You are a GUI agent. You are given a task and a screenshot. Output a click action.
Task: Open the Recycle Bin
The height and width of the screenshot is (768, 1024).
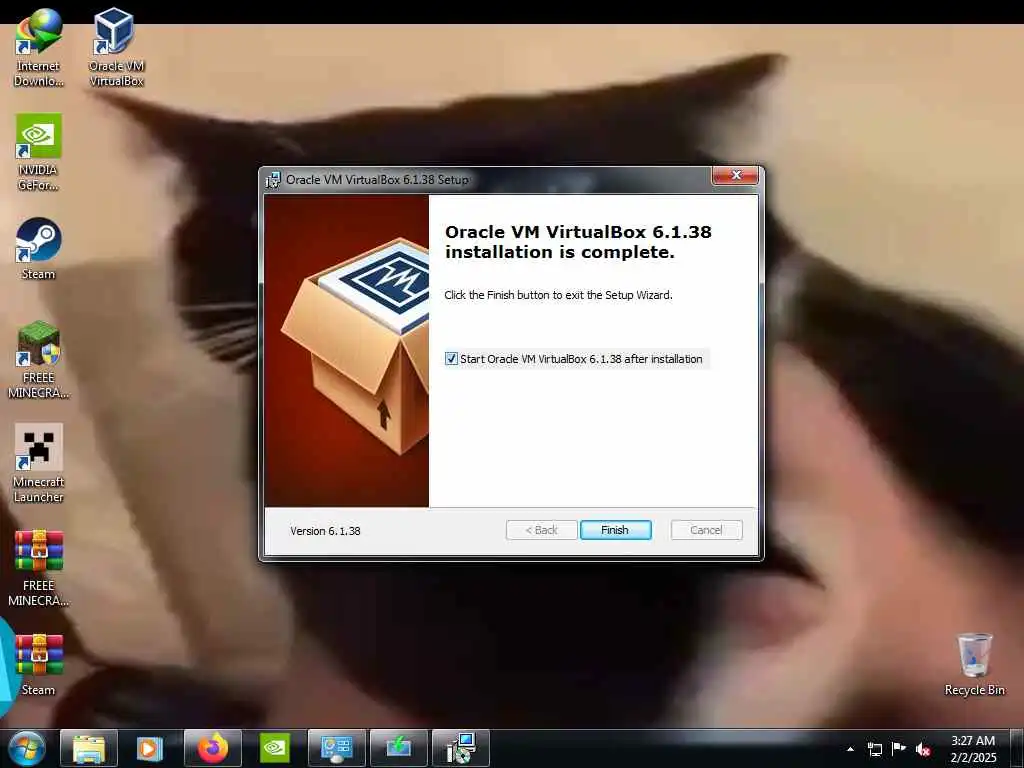[974, 664]
